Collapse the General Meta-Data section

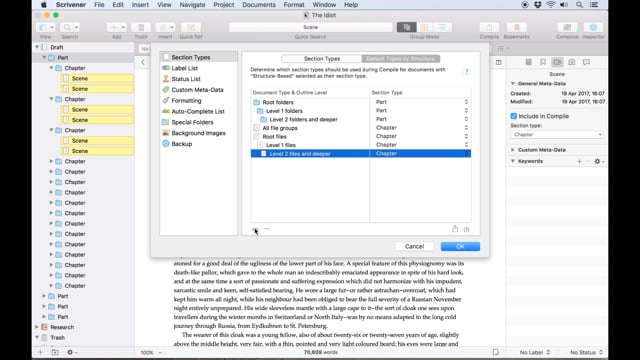(513, 83)
